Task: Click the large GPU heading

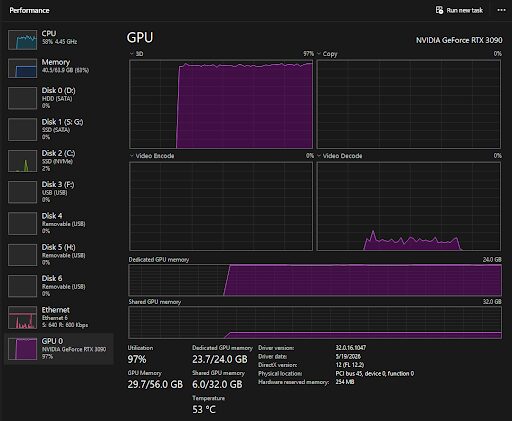Action: [140, 38]
